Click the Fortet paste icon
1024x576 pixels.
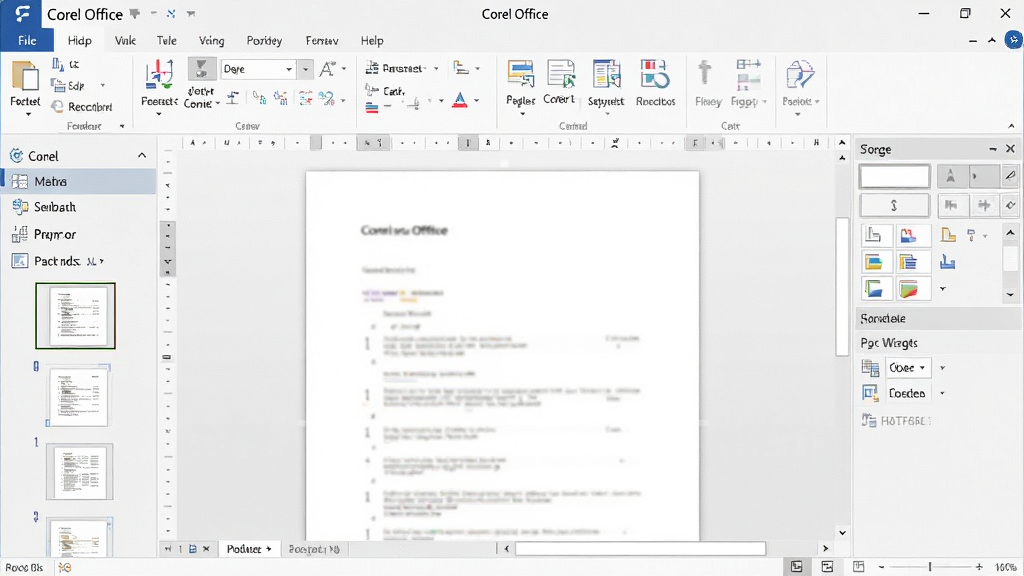(x=25, y=83)
